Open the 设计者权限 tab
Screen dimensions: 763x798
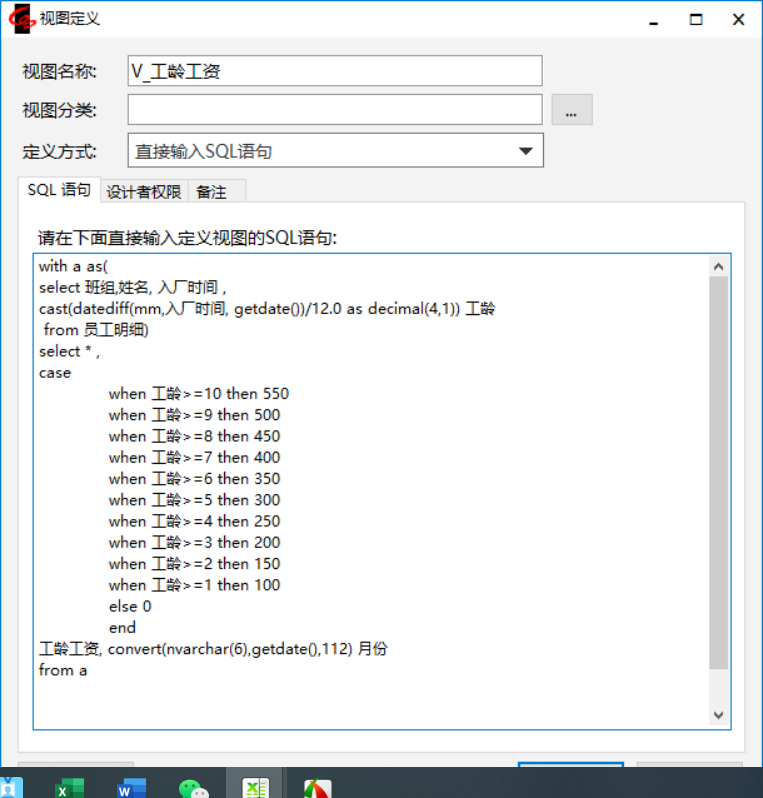click(144, 192)
